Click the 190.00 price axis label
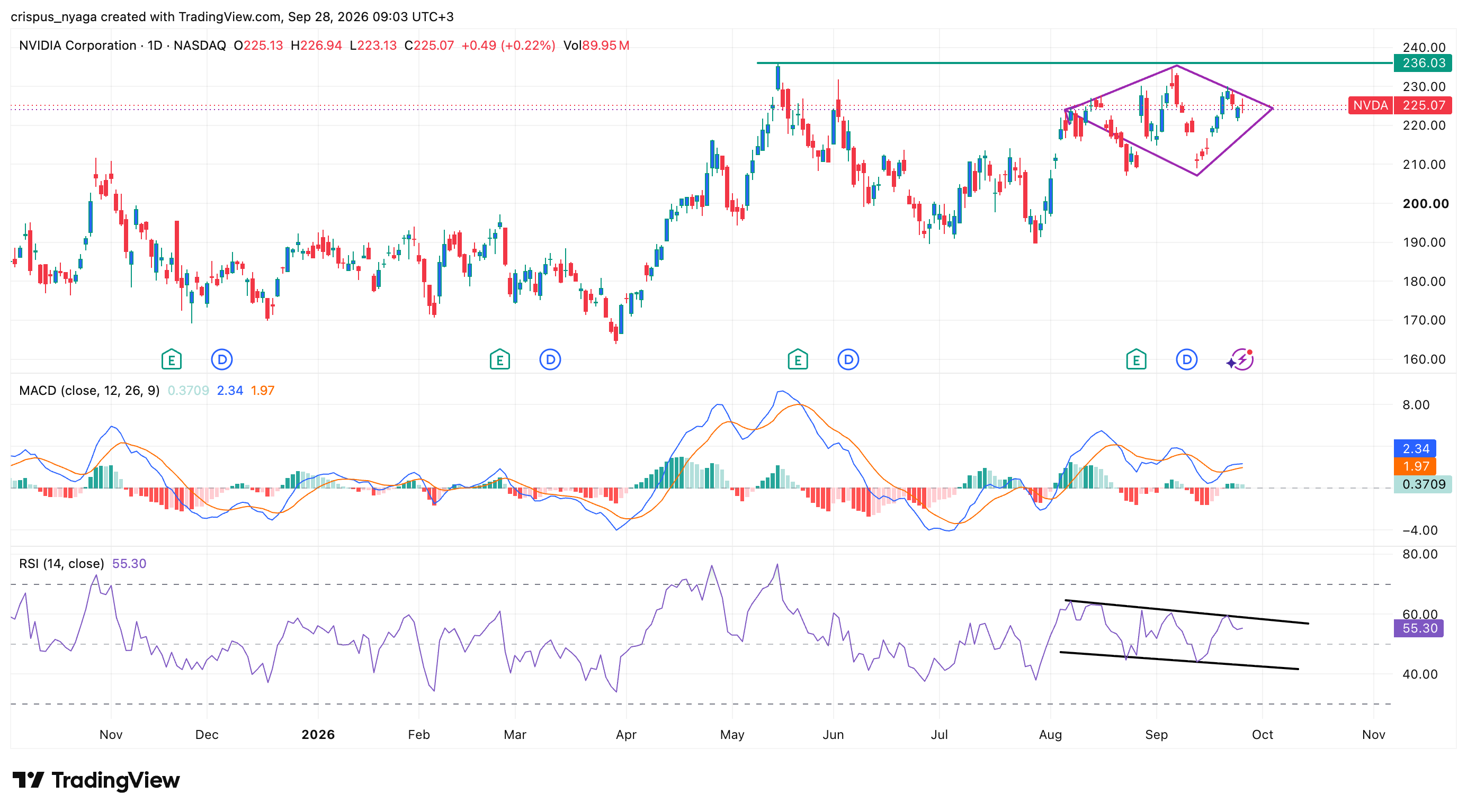Image resolution: width=1467 pixels, height=812 pixels. 1424,242
